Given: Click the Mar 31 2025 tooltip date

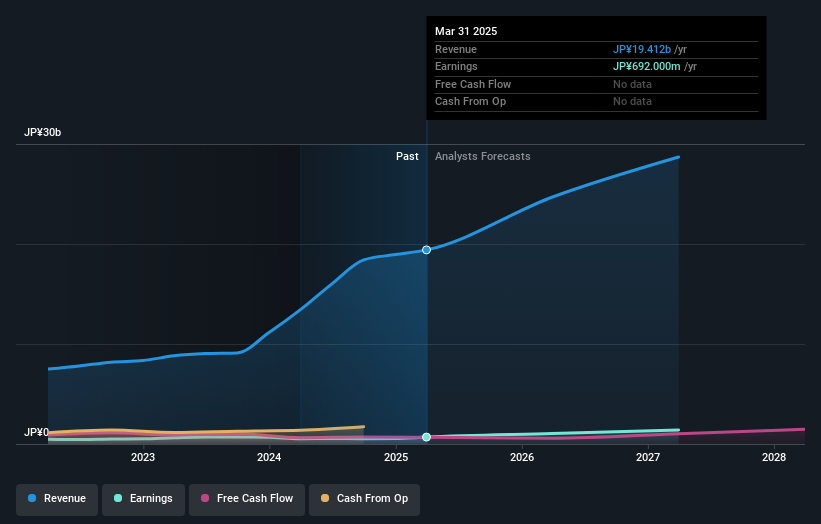Looking at the screenshot, I should pyautogui.click(x=466, y=31).
